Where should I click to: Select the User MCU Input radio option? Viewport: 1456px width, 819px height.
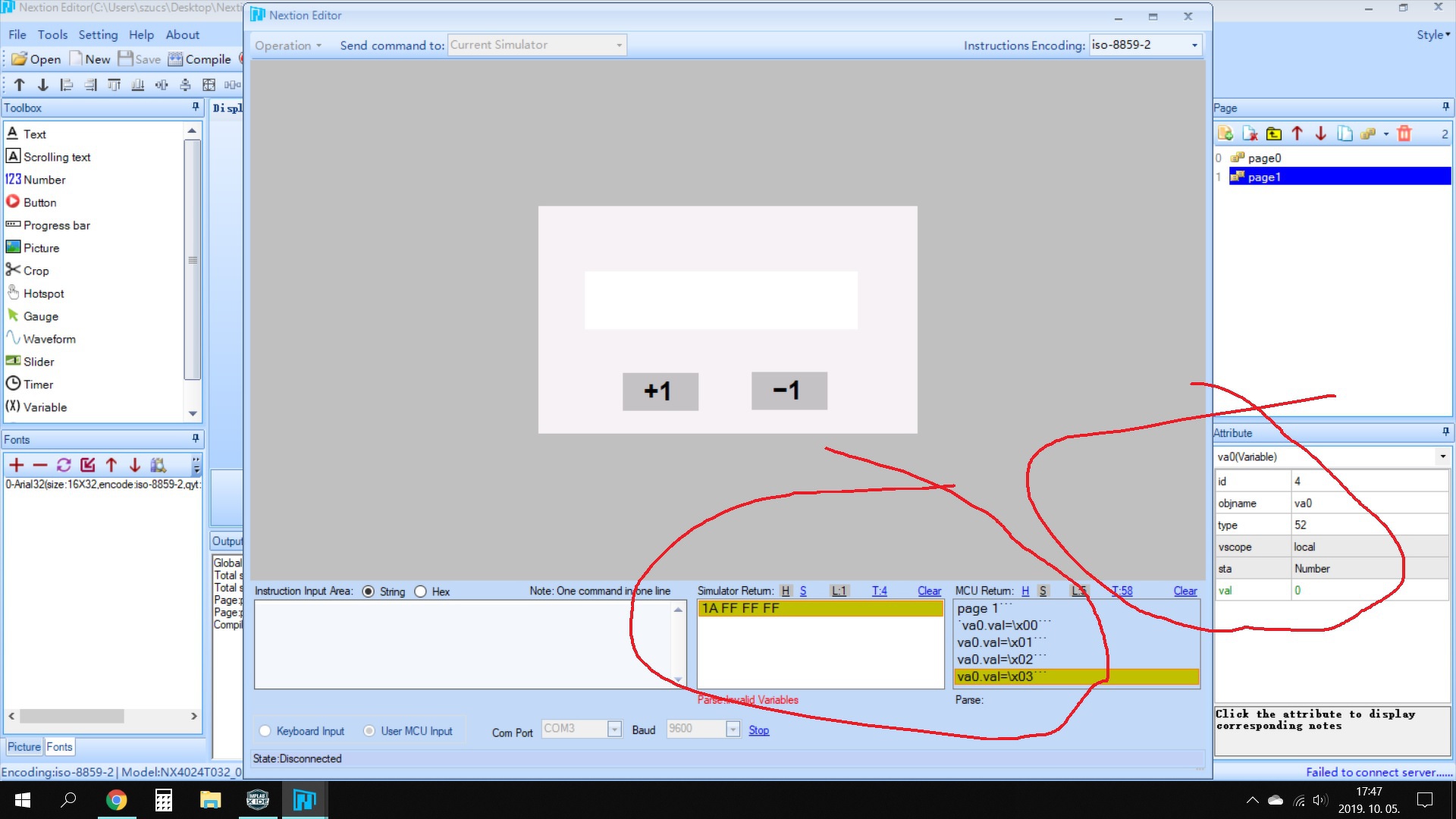click(x=369, y=731)
